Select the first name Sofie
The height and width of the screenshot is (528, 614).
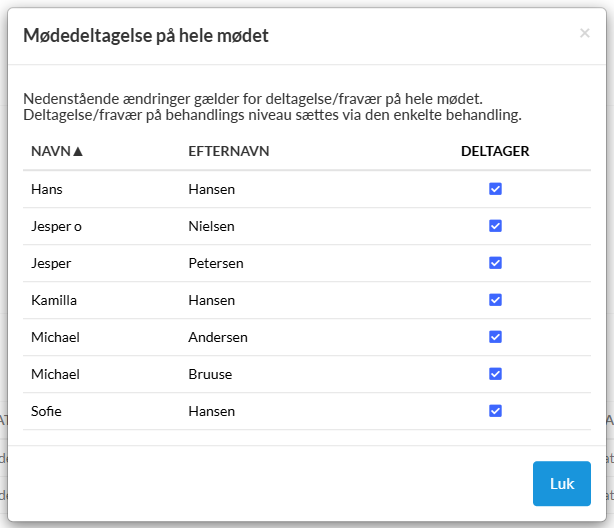(48, 411)
